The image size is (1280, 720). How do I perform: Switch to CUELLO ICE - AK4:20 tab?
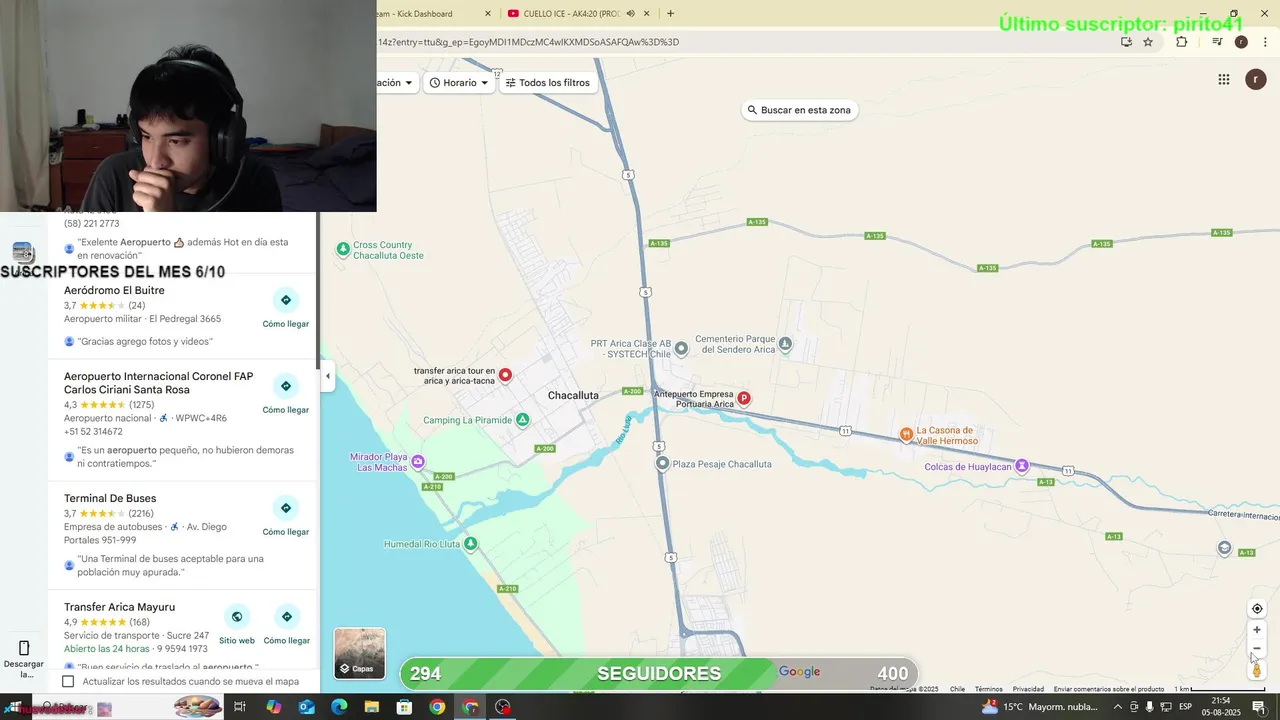coord(572,13)
